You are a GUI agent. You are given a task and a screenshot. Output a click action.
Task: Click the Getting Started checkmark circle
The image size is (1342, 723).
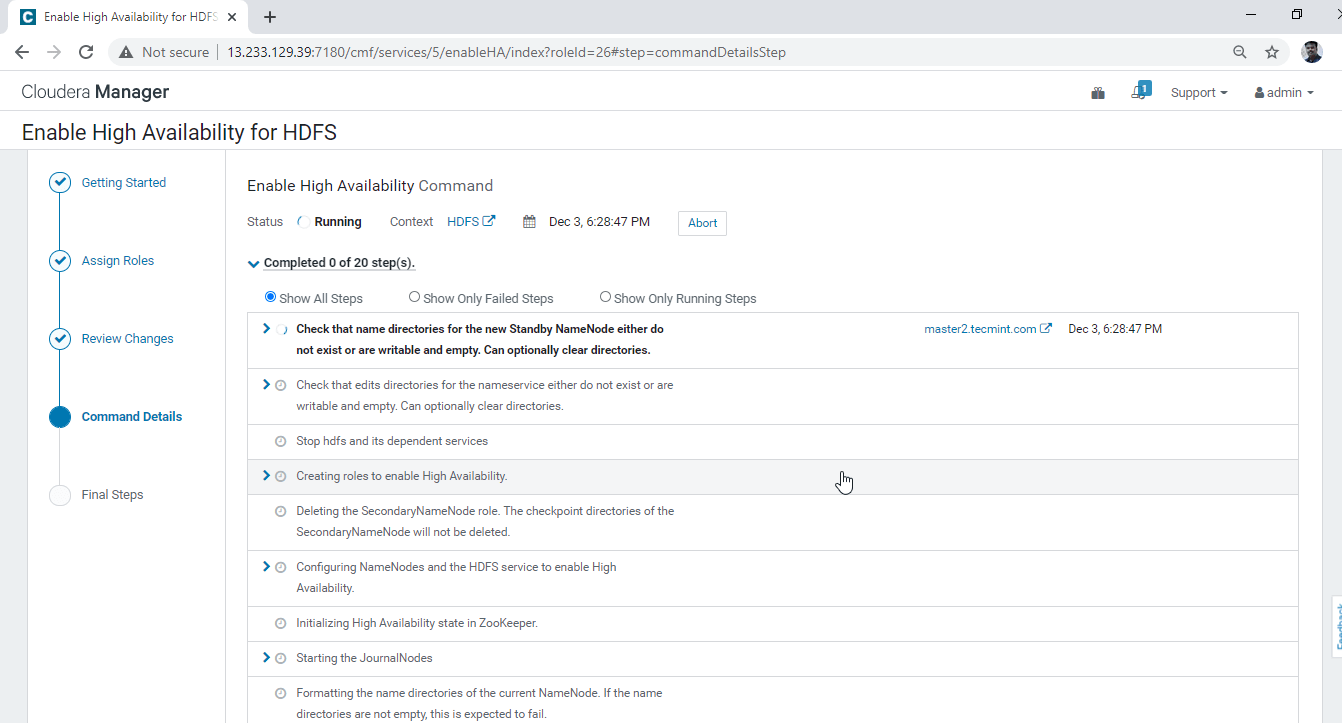pyautogui.click(x=60, y=183)
